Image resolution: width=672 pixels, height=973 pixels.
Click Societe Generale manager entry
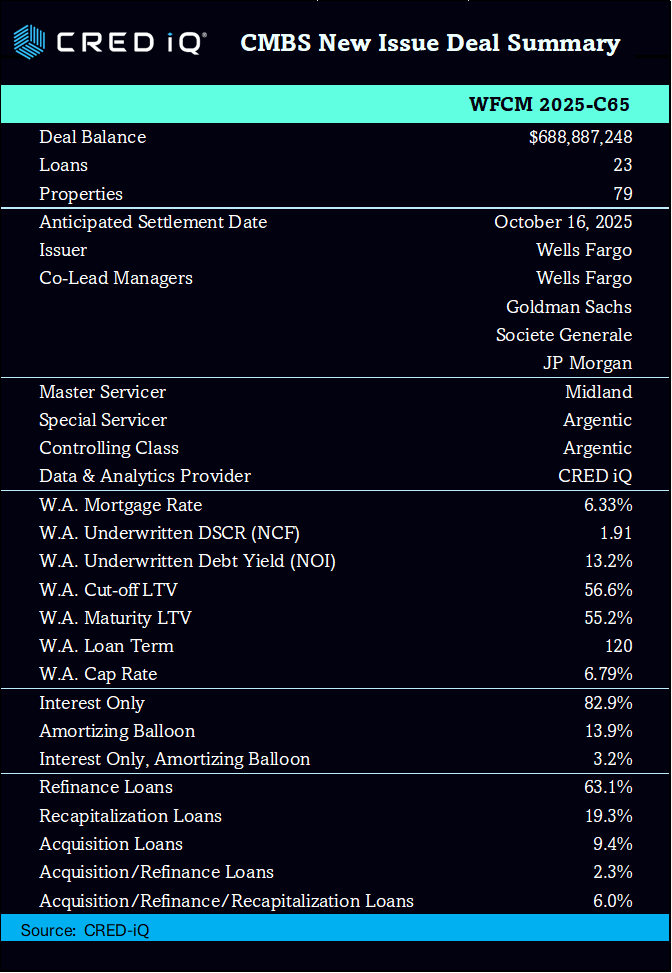[564, 335]
